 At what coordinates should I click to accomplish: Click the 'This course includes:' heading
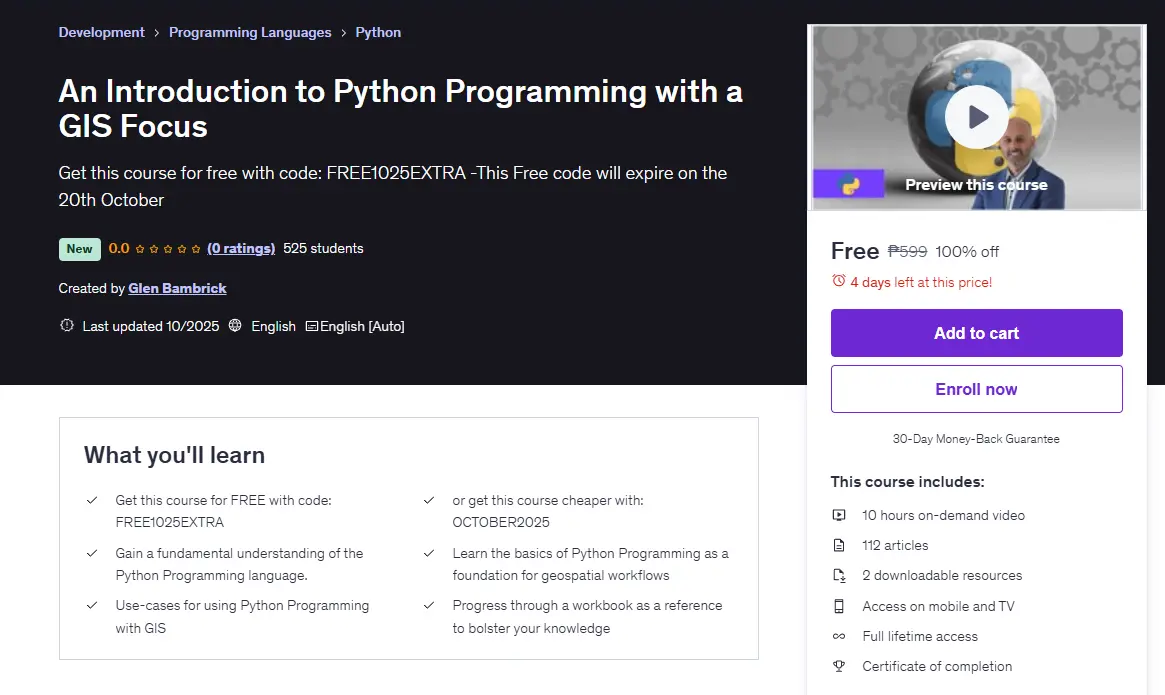(x=907, y=482)
